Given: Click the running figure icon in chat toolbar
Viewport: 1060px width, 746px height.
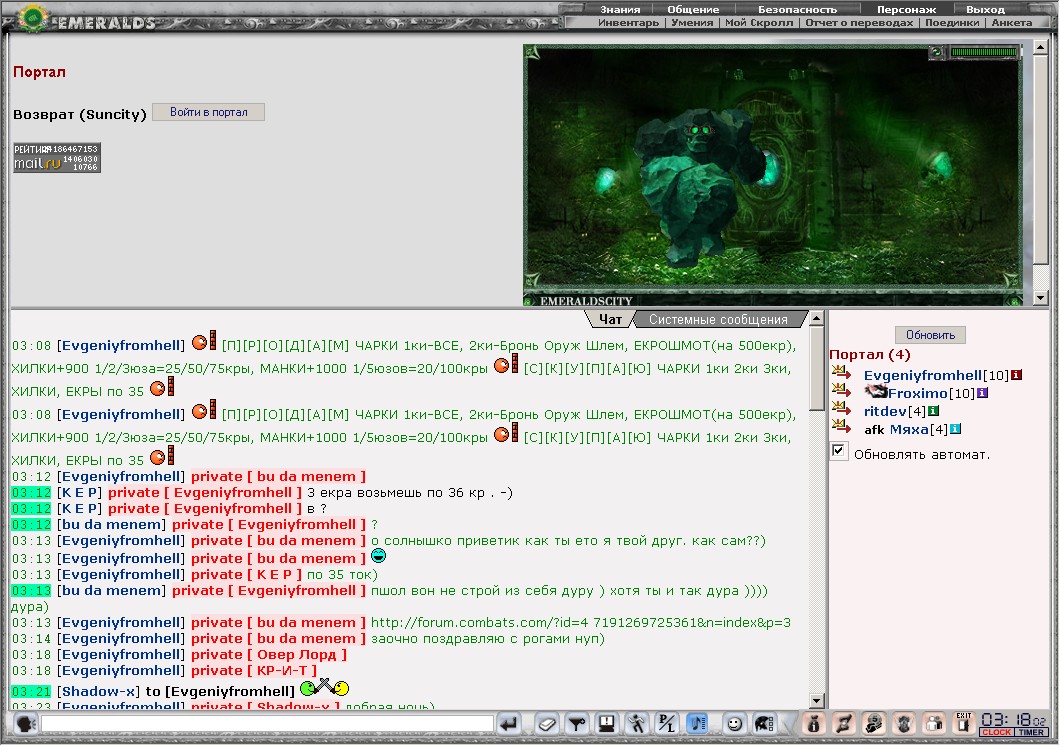Looking at the screenshot, I should pos(636,724).
